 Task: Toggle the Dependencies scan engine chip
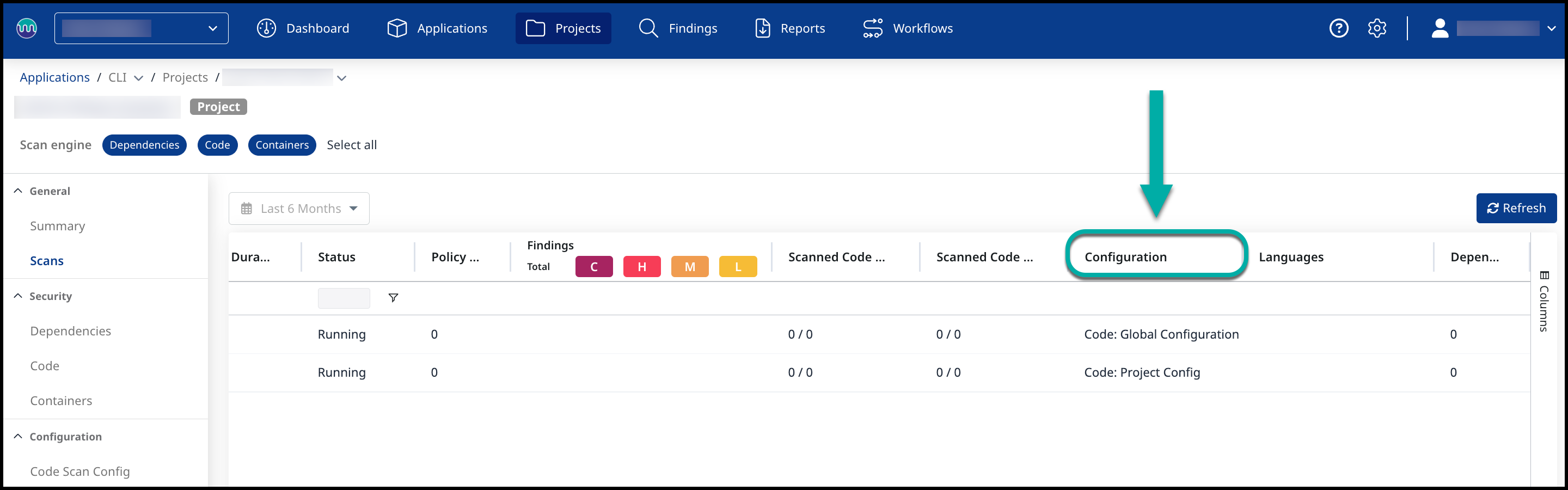(x=144, y=145)
